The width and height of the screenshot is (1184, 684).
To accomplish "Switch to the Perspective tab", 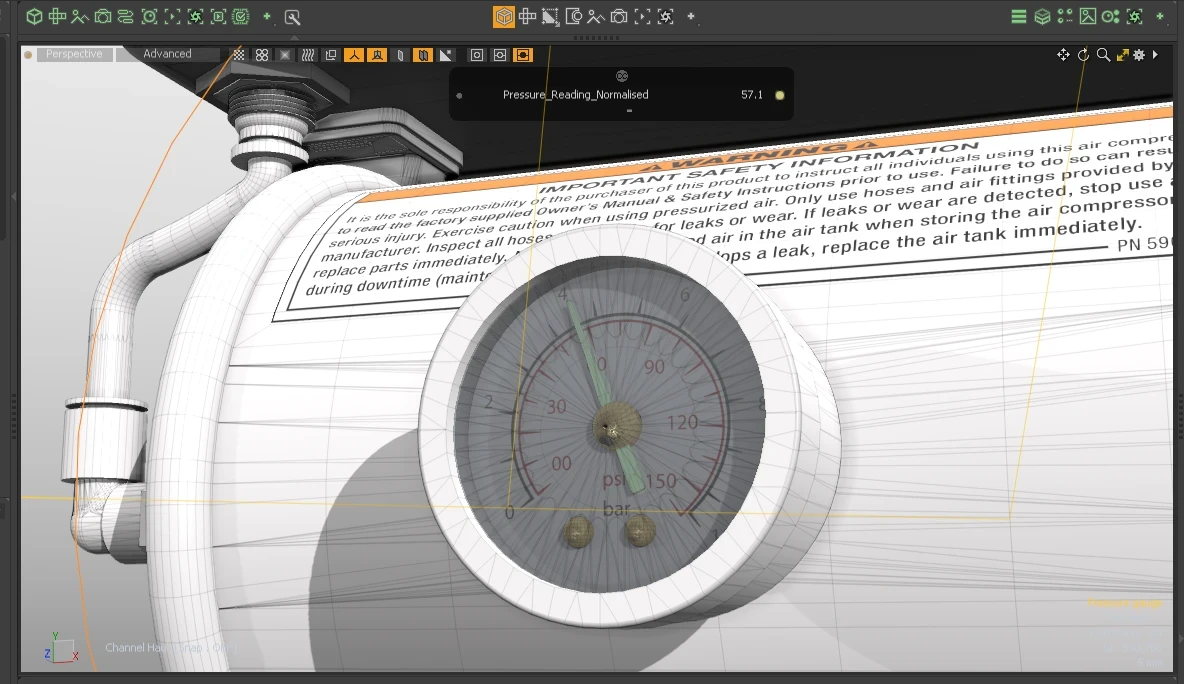I will [x=75, y=54].
